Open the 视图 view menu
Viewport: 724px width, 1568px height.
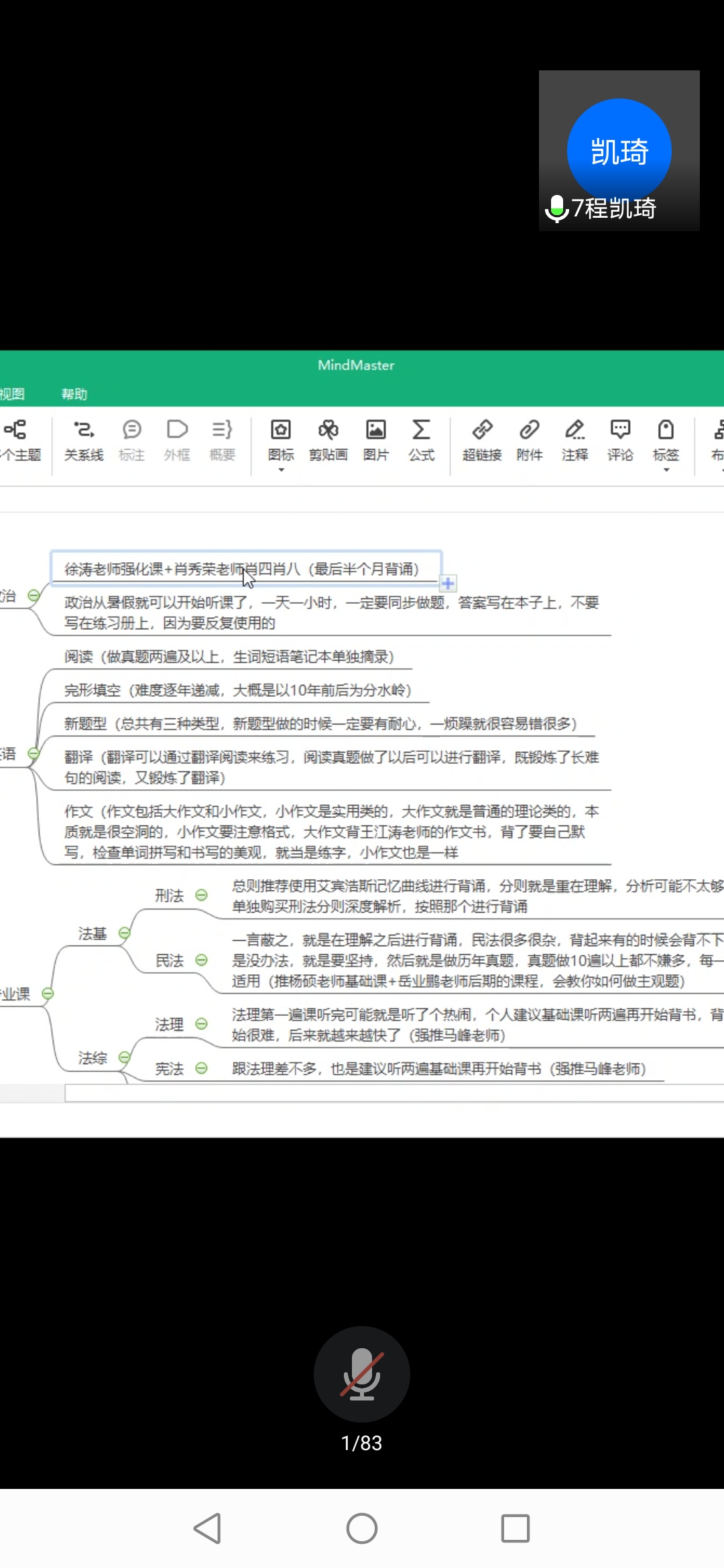12,394
